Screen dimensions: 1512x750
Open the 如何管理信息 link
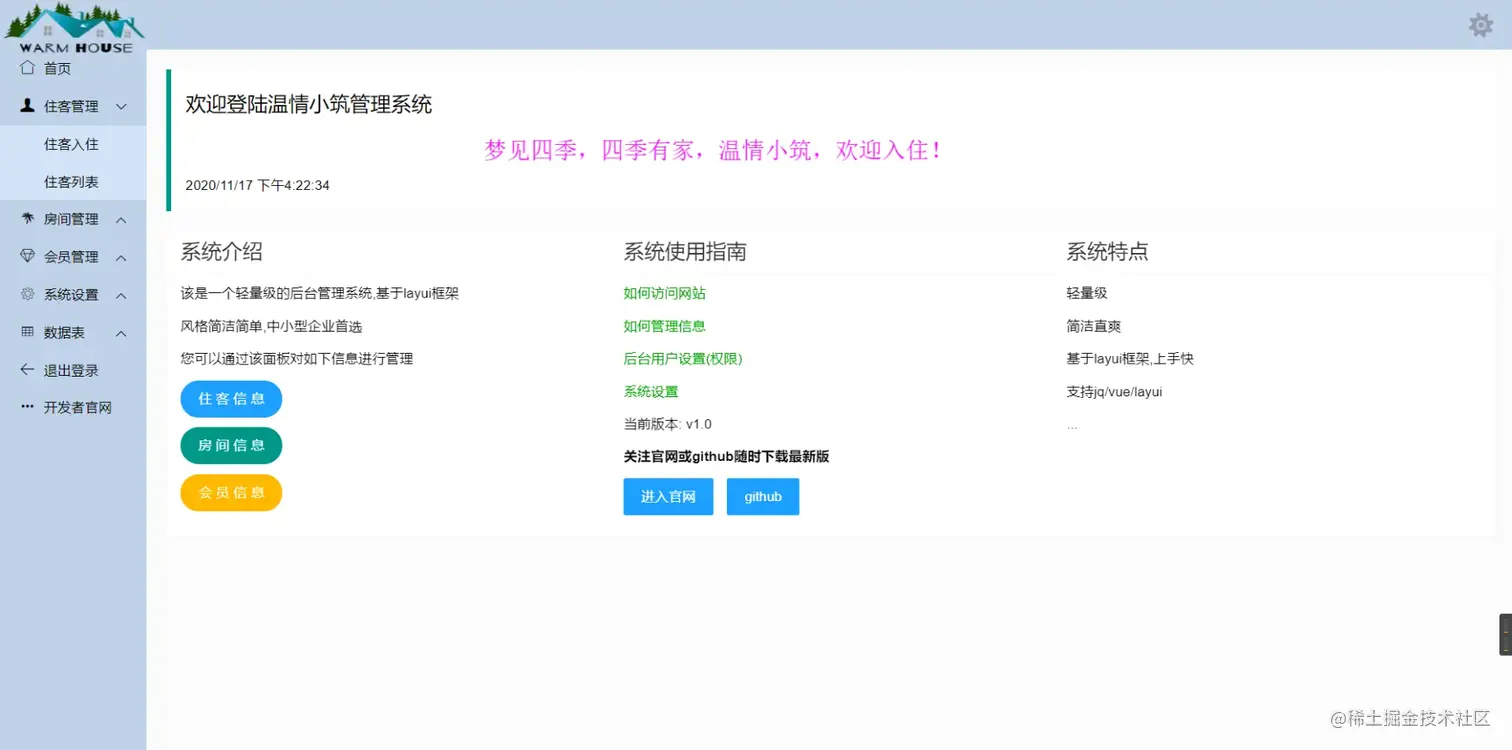point(665,326)
